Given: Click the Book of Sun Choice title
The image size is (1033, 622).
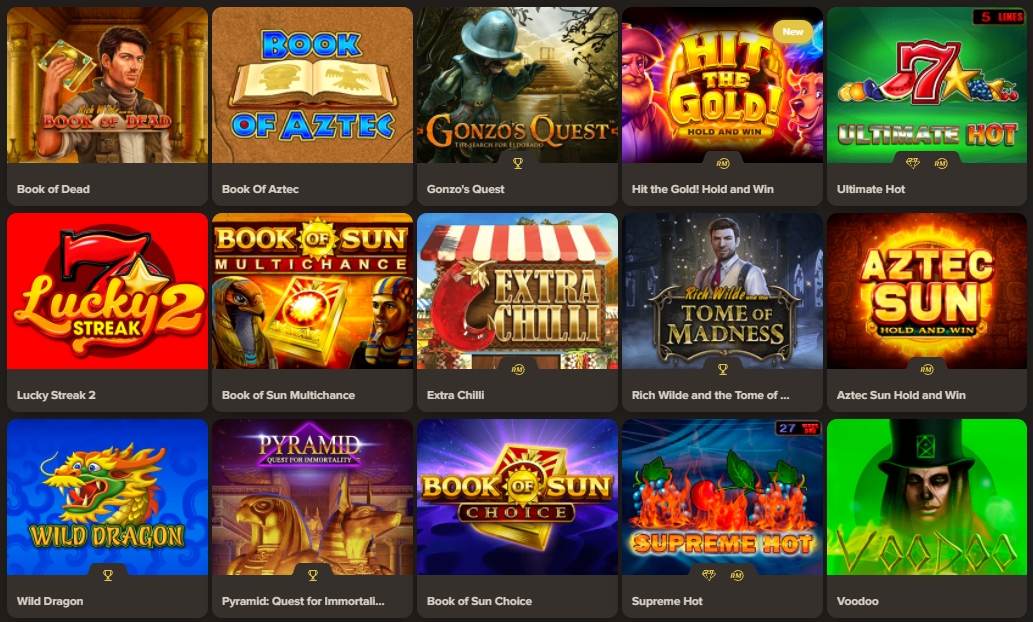Looking at the screenshot, I should 480,601.
